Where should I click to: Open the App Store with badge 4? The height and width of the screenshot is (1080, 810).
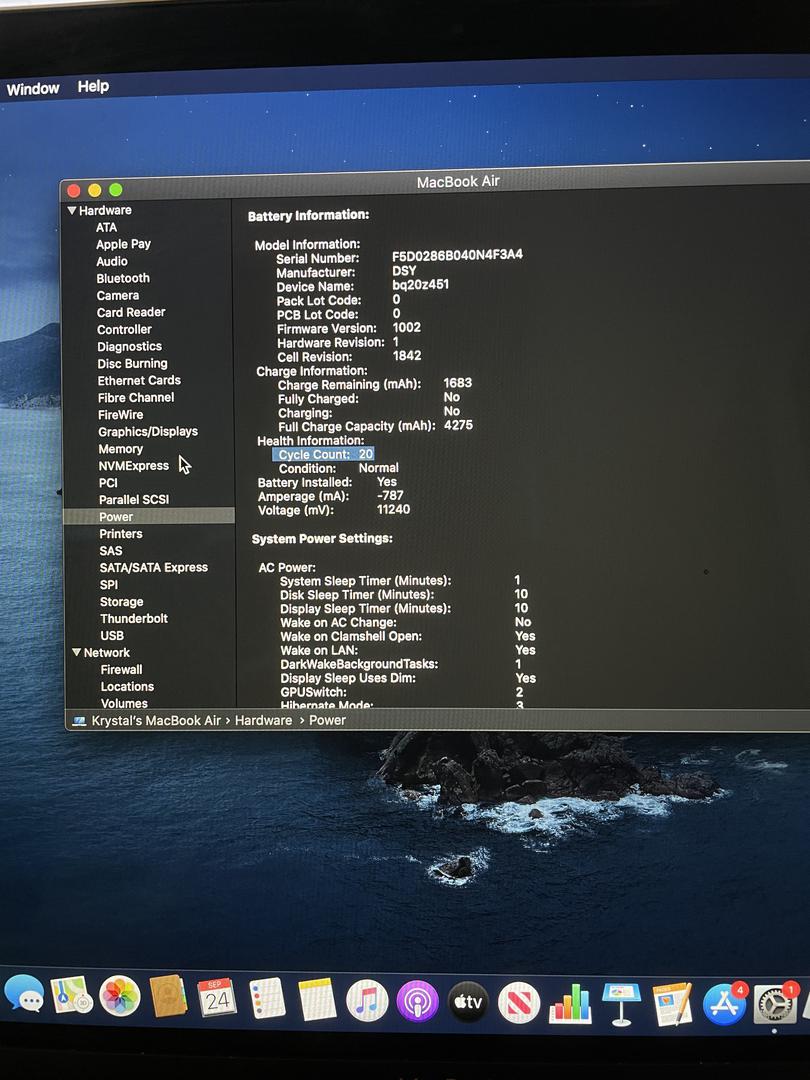pos(724,1005)
